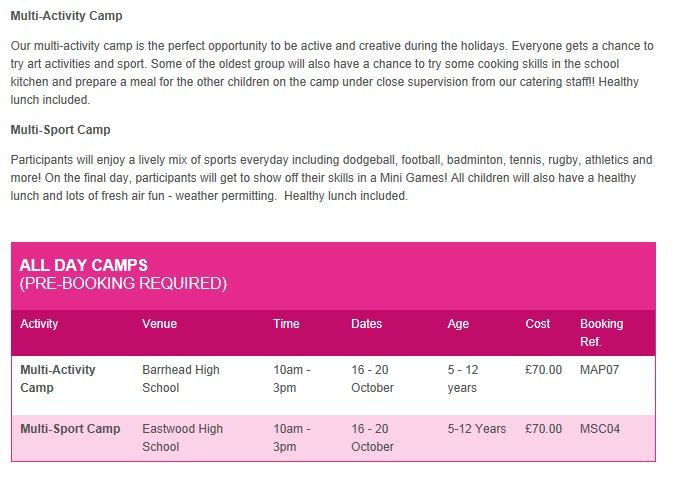Image resolution: width=677 pixels, height=480 pixels.
Task: Click the Cost column header
Action: pyautogui.click(x=538, y=324)
